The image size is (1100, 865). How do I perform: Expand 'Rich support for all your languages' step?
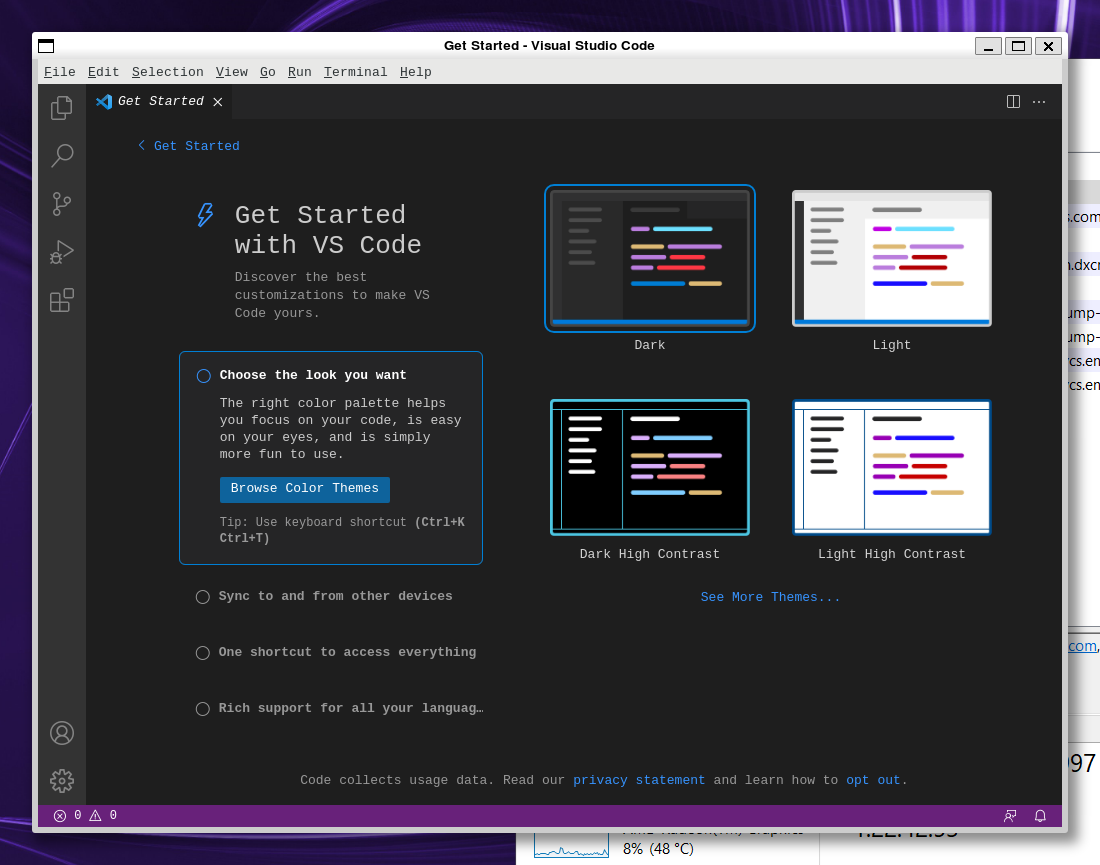click(350, 708)
